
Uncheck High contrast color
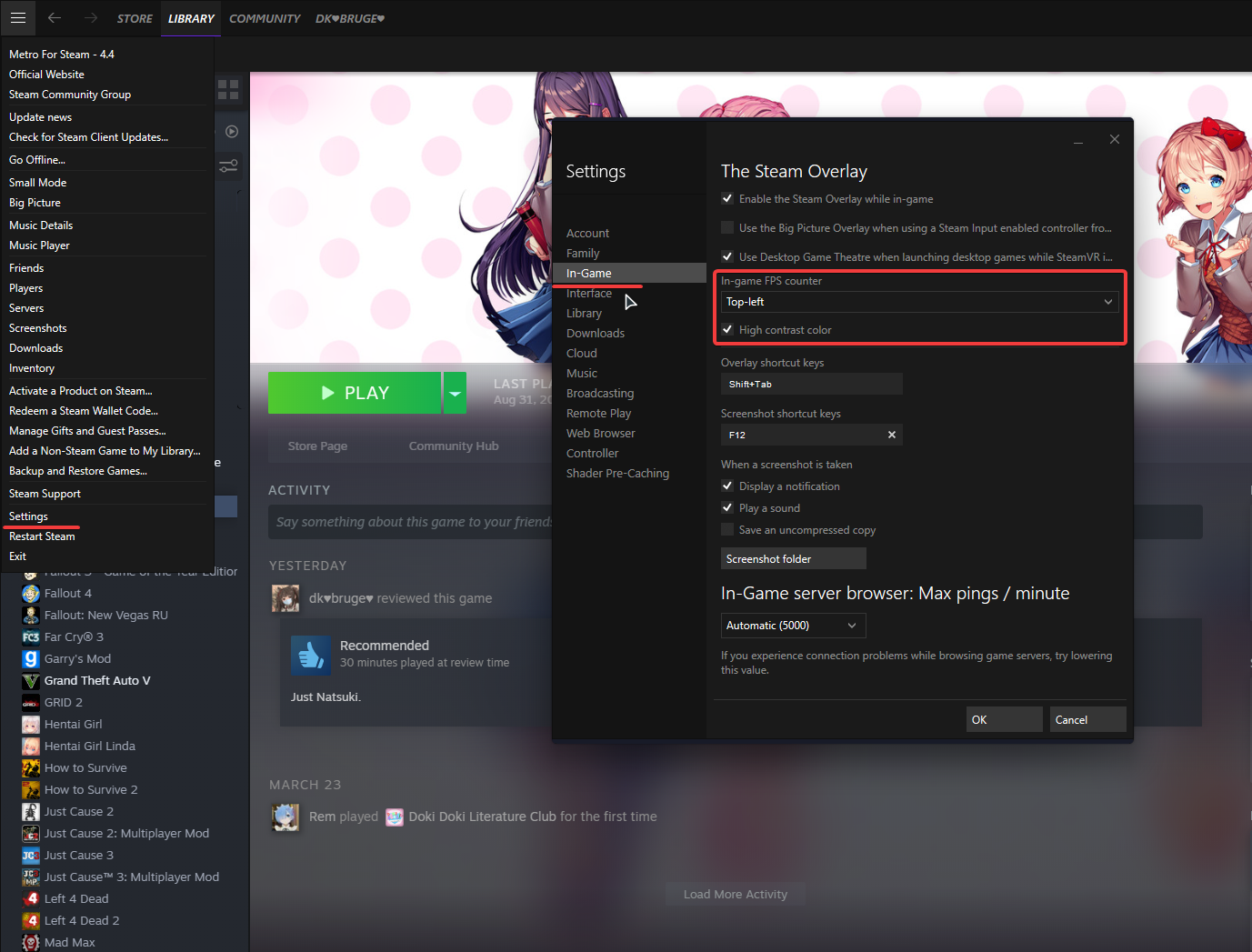click(x=727, y=329)
